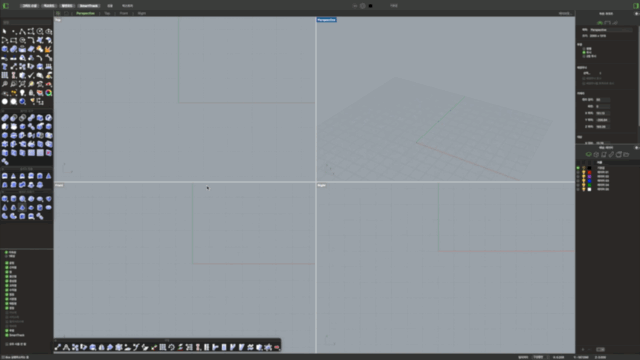Click the circular-arrow Rotate tool in bottom toolbar

tap(171, 347)
